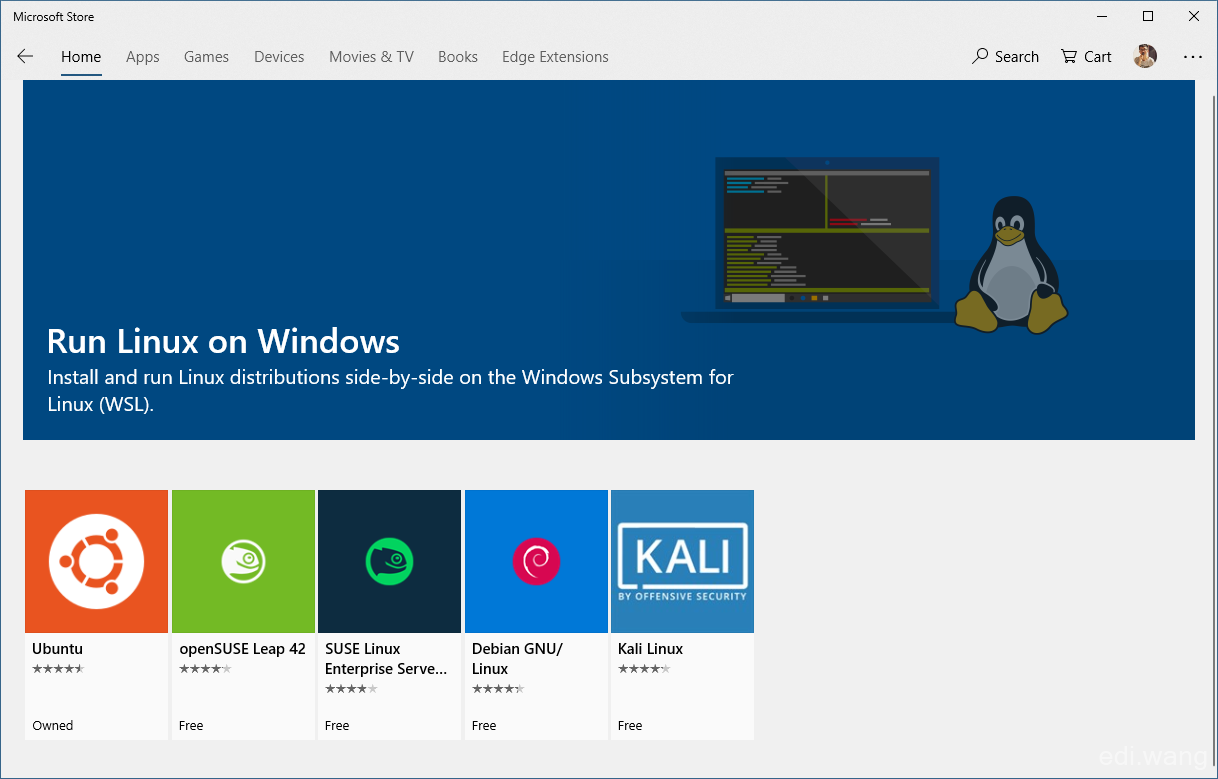
Task: Switch to the Apps tab
Action: (143, 57)
